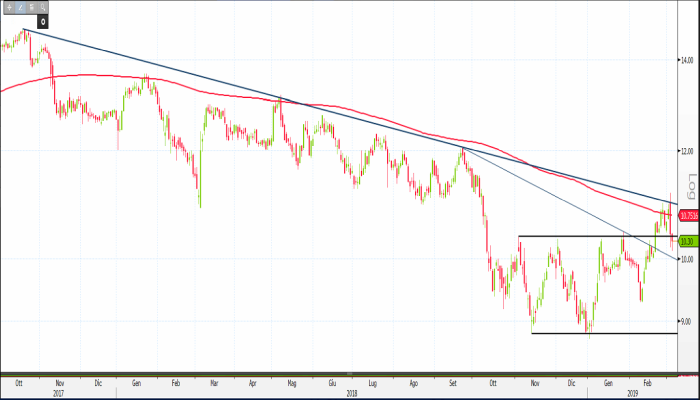Click the delete drawings icon
This screenshot has height=400, width=700.
click(32, 7)
